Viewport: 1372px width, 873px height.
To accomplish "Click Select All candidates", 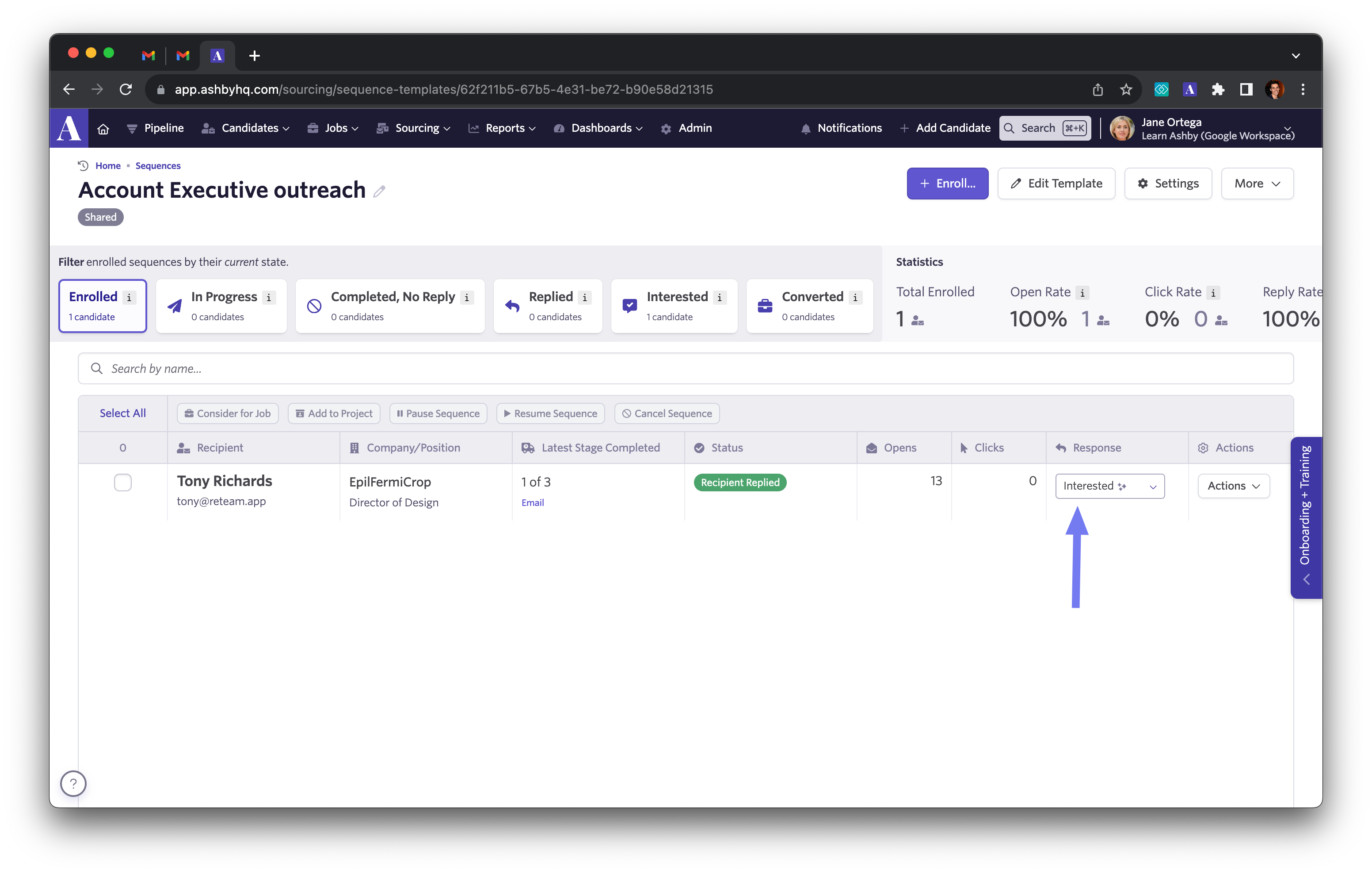I will (122, 414).
